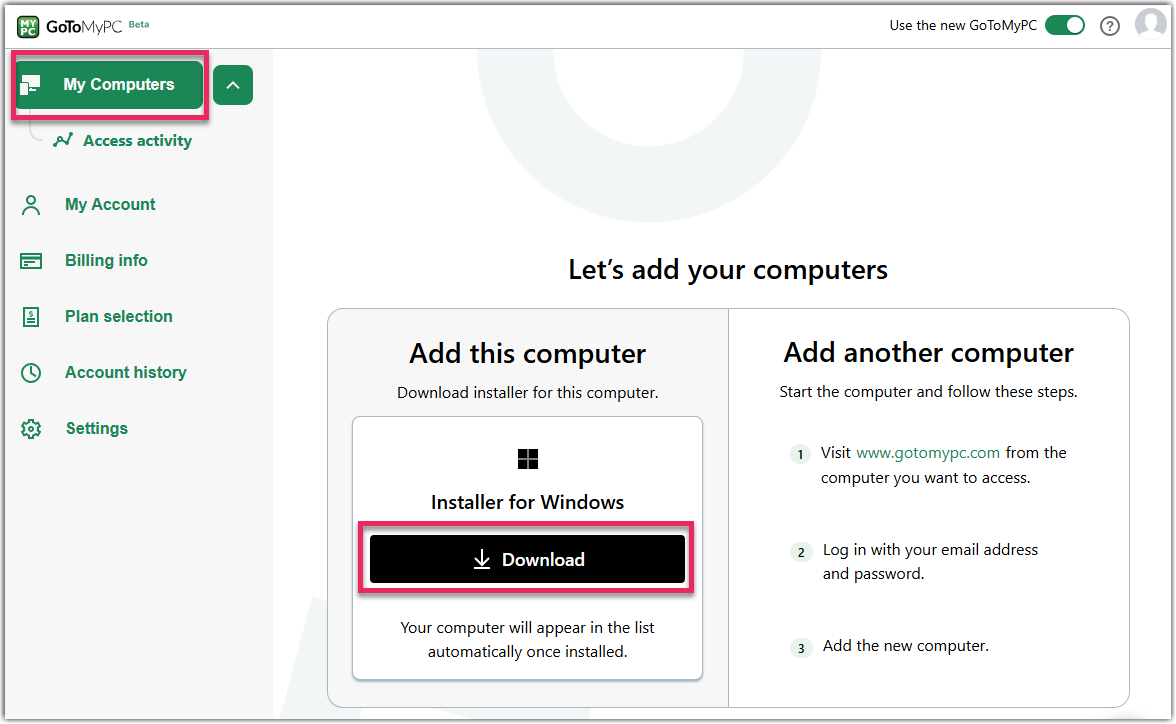This screenshot has height=724, width=1176.
Task: Click the Plan selection document icon
Action: tap(31, 317)
